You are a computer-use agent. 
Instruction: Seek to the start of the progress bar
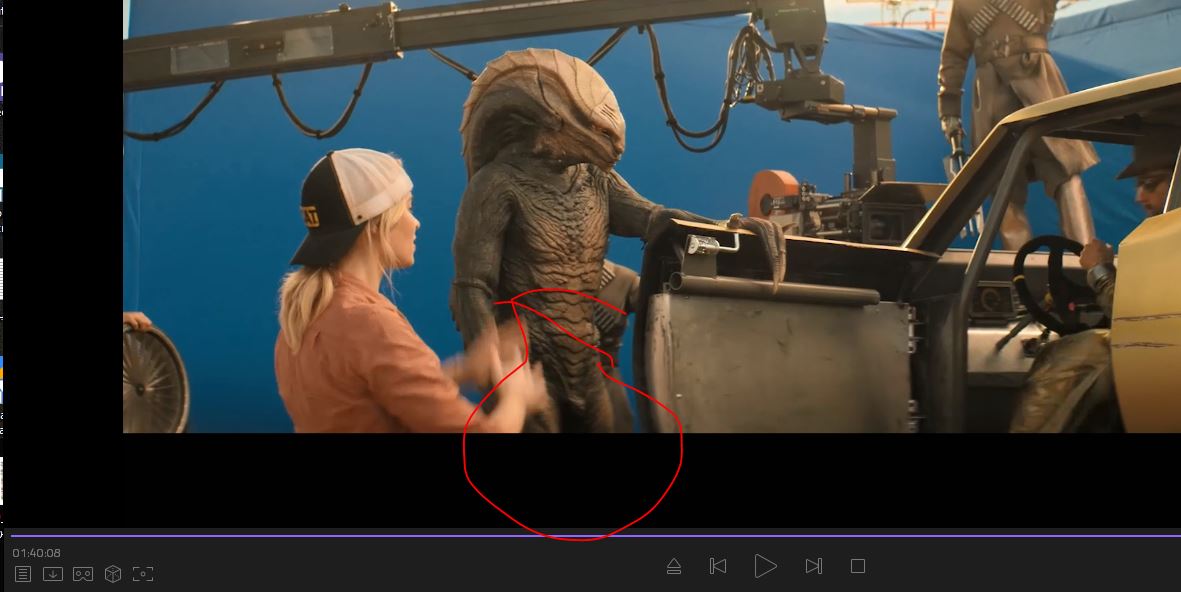[12, 536]
